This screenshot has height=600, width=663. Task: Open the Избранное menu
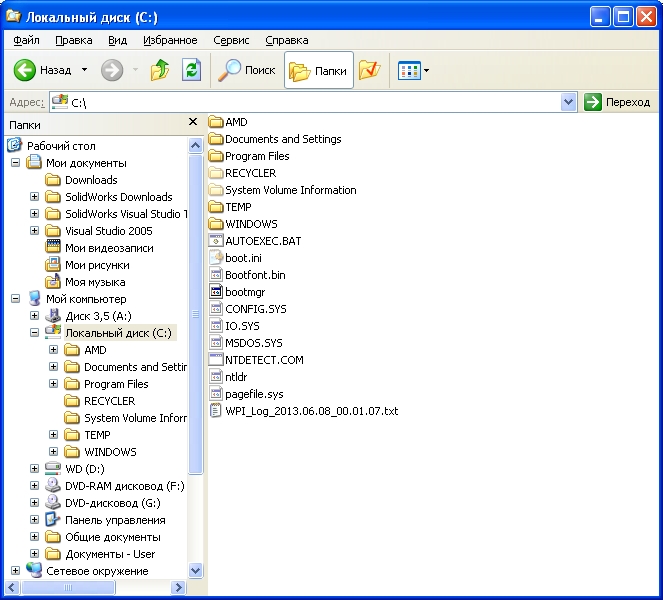[170, 40]
